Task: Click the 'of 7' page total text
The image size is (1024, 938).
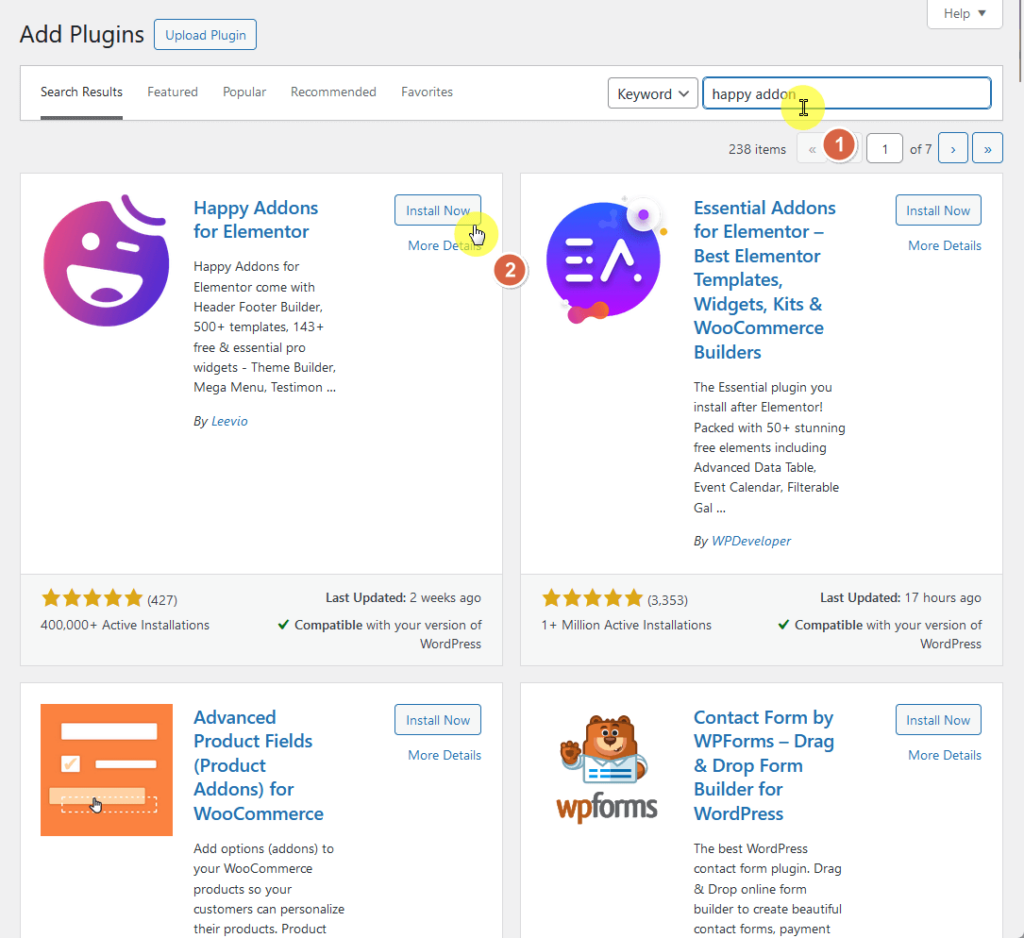Action: tap(920, 149)
